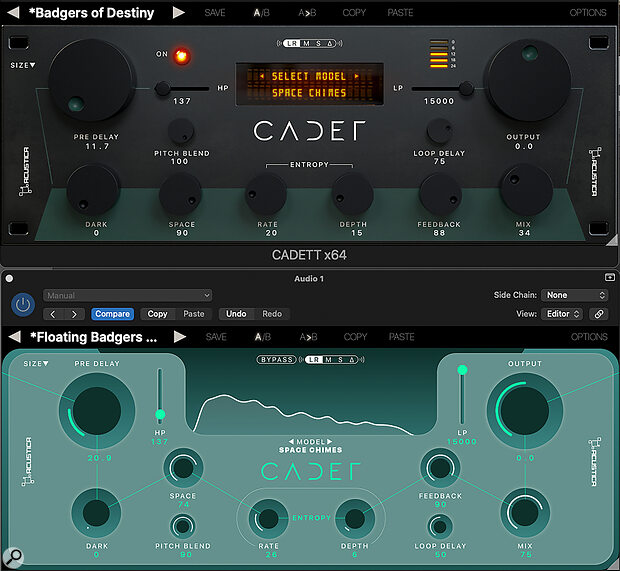Click MIX knob in dark Cadet
The height and width of the screenshot is (571, 620).
[526, 190]
